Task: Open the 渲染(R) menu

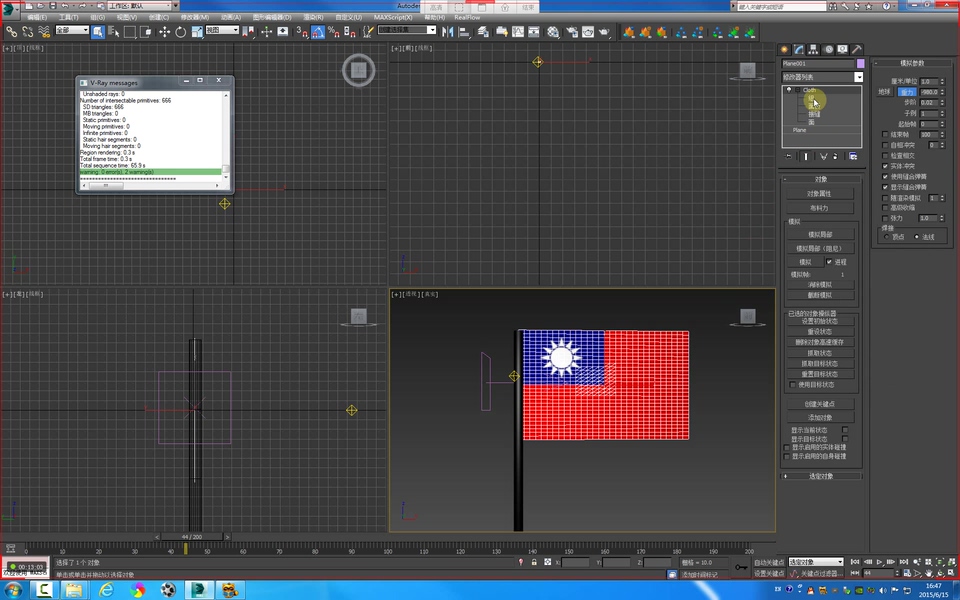Action: (313, 17)
